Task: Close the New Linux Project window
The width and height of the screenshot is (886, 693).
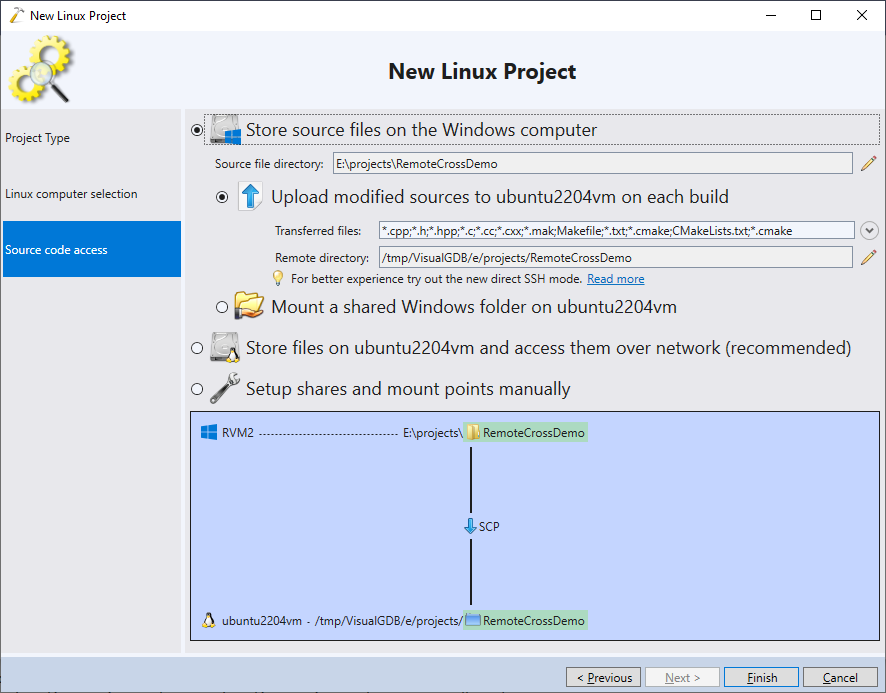Action: click(x=861, y=15)
